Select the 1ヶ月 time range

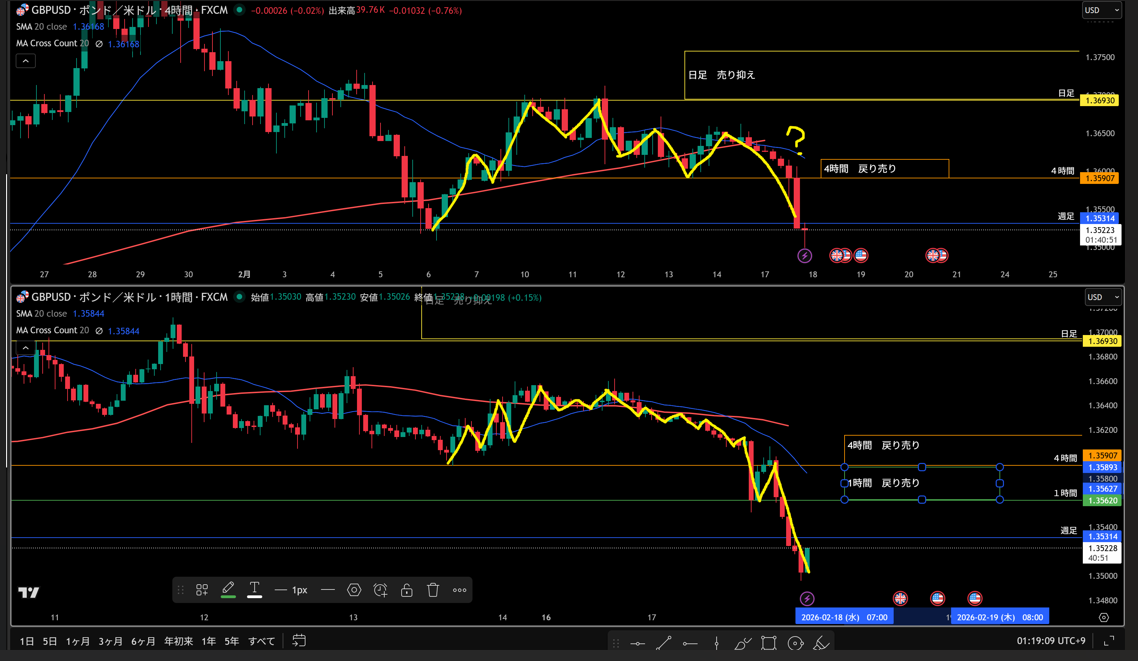78,641
